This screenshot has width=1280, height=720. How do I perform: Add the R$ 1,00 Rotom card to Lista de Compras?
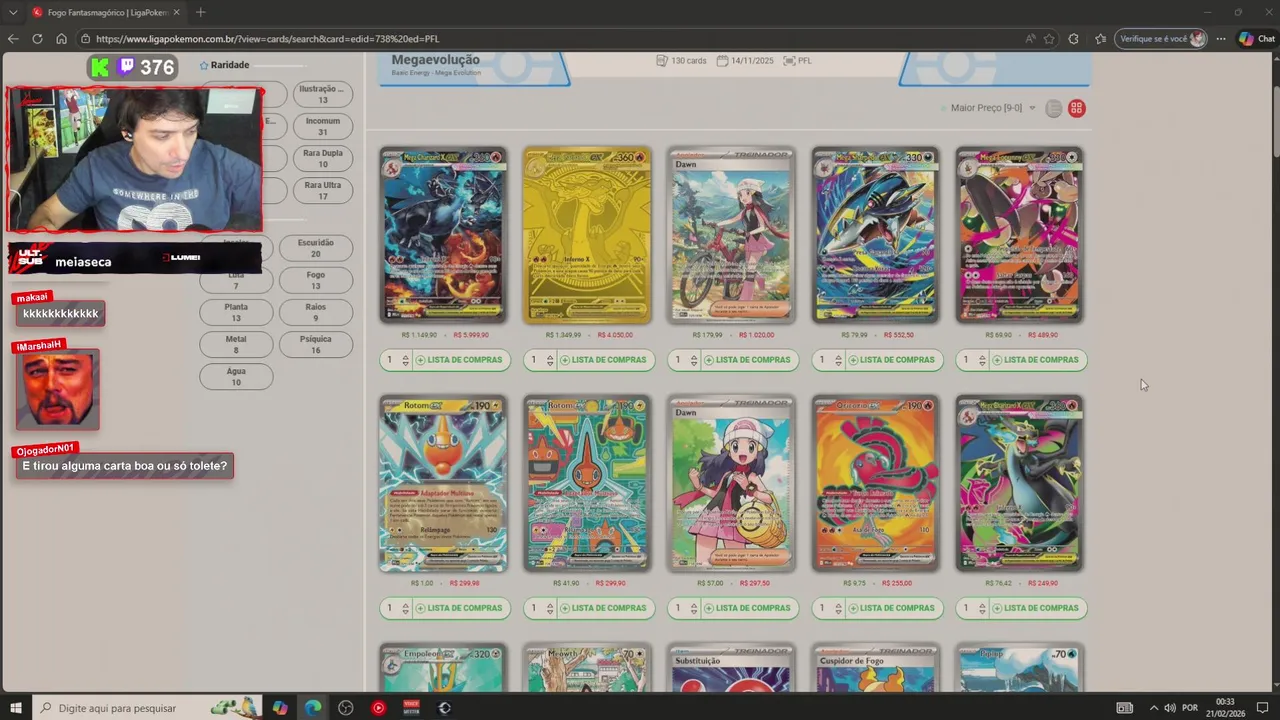click(x=459, y=608)
